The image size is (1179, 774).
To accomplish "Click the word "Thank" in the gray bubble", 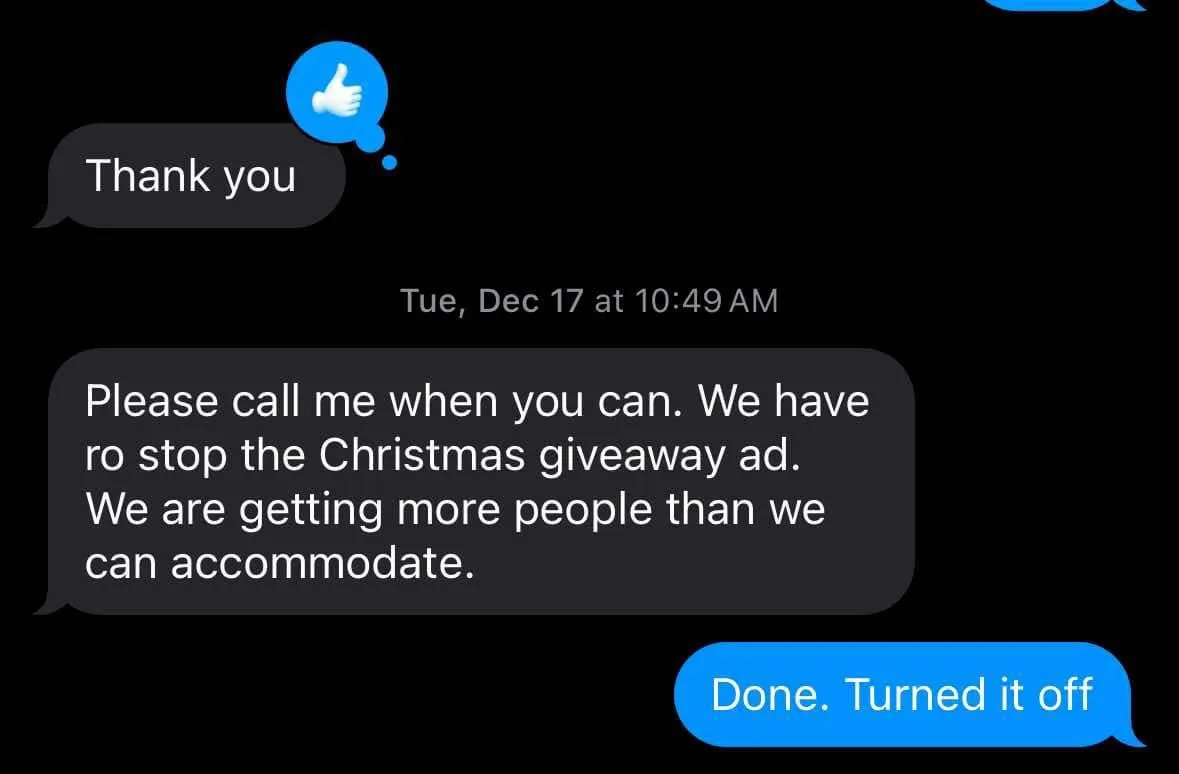I will tap(147, 175).
